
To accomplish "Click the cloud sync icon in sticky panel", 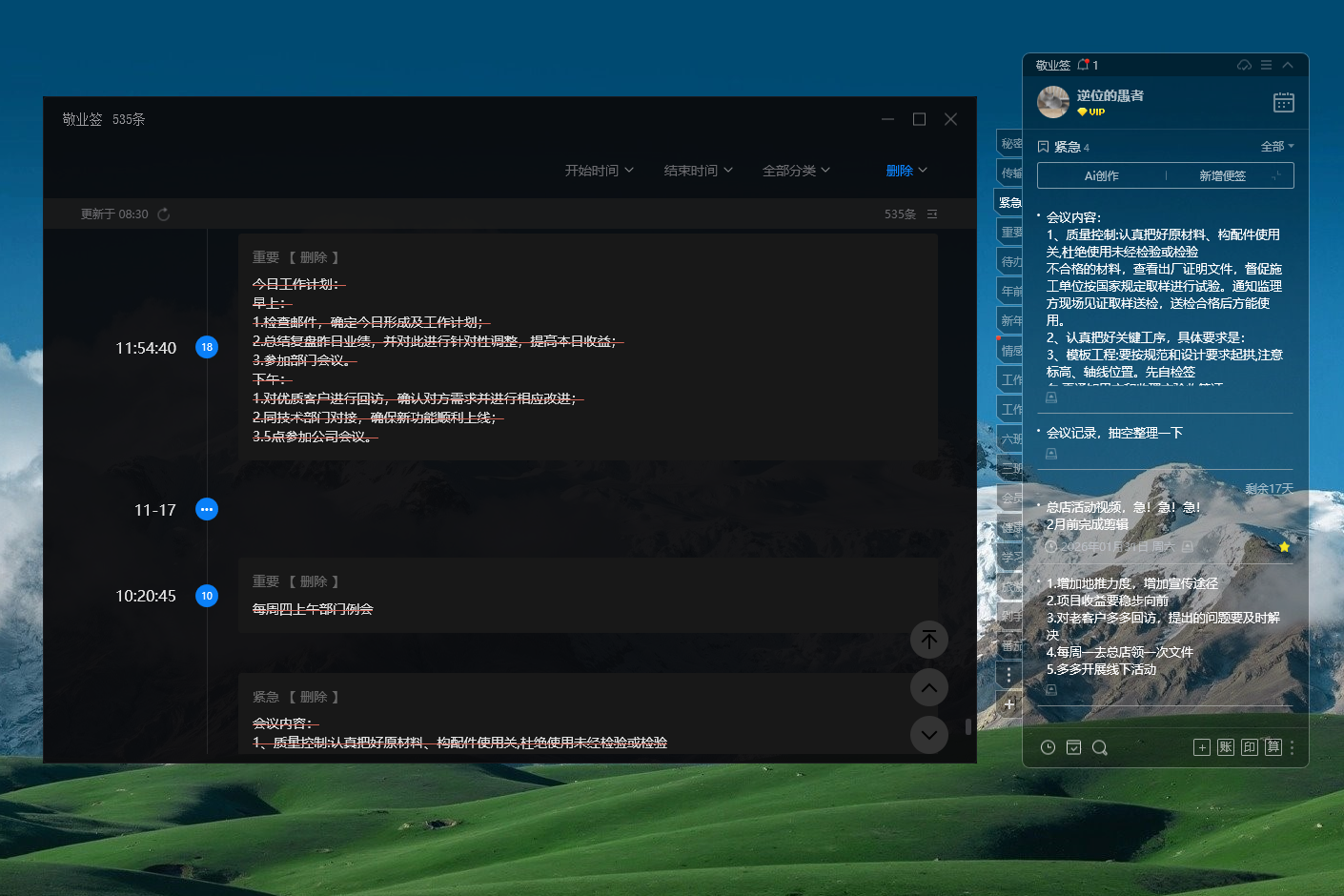I will (x=1244, y=65).
